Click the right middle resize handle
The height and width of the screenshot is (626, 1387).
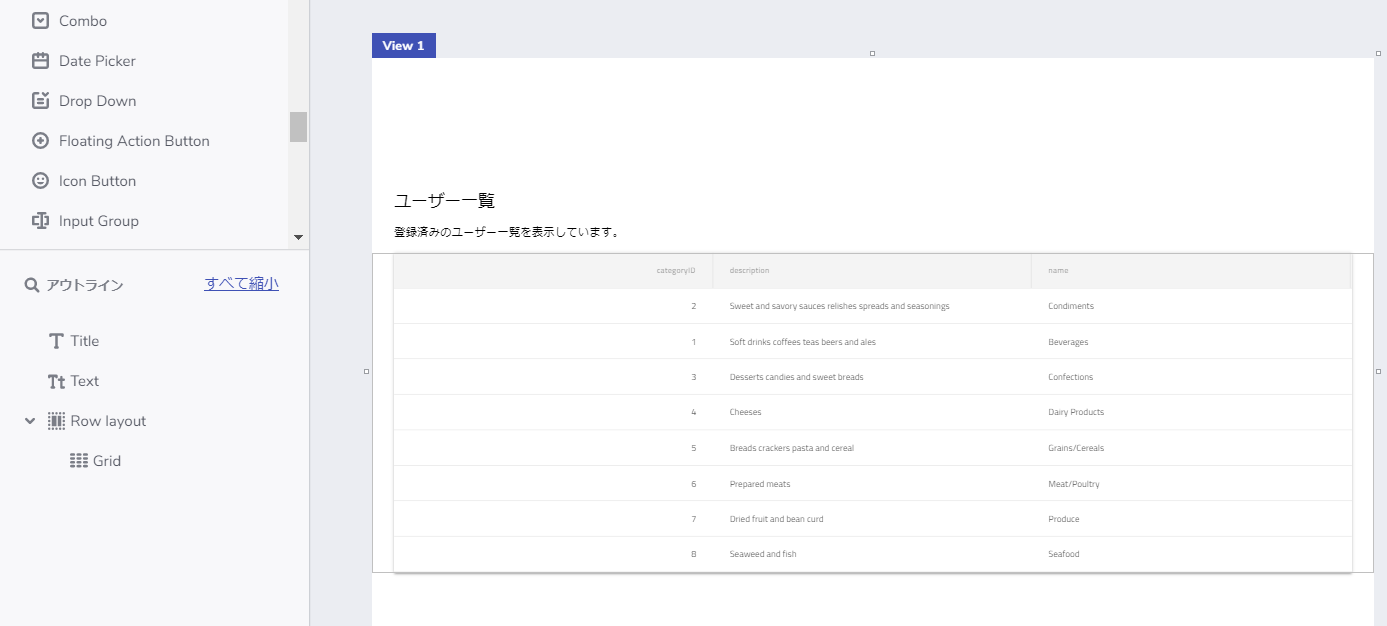pyautogui.click(x=1379, y=371)
